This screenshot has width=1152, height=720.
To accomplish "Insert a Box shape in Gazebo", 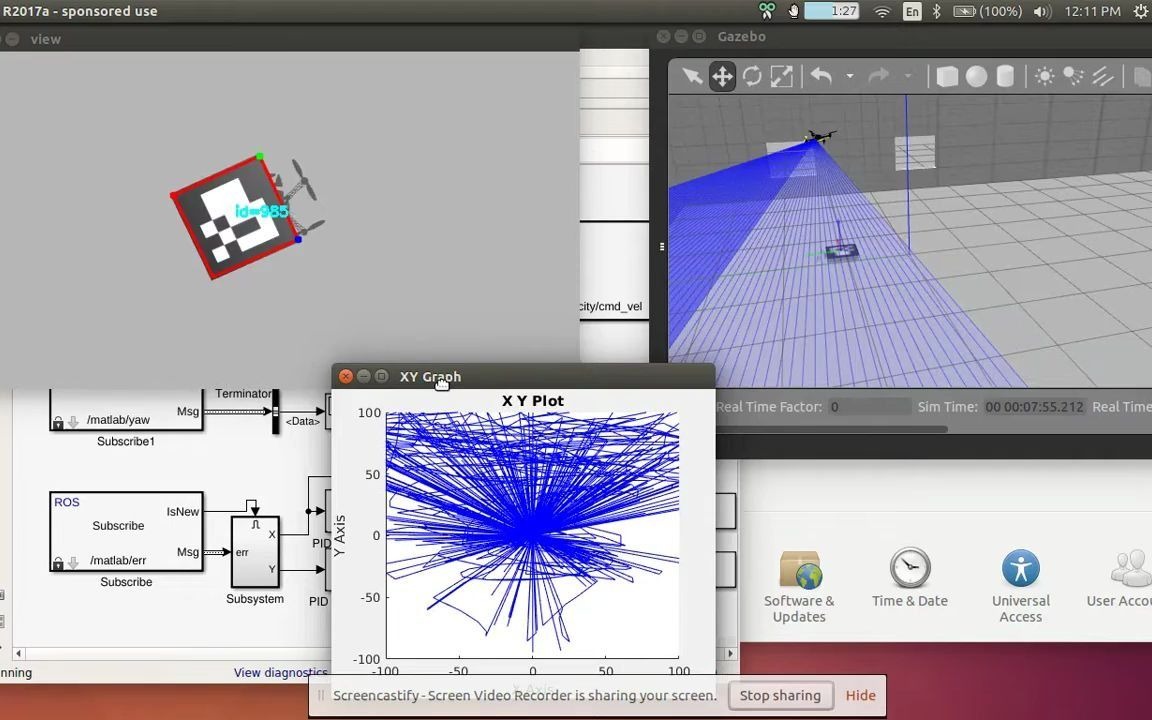I will tap(946, 76).
